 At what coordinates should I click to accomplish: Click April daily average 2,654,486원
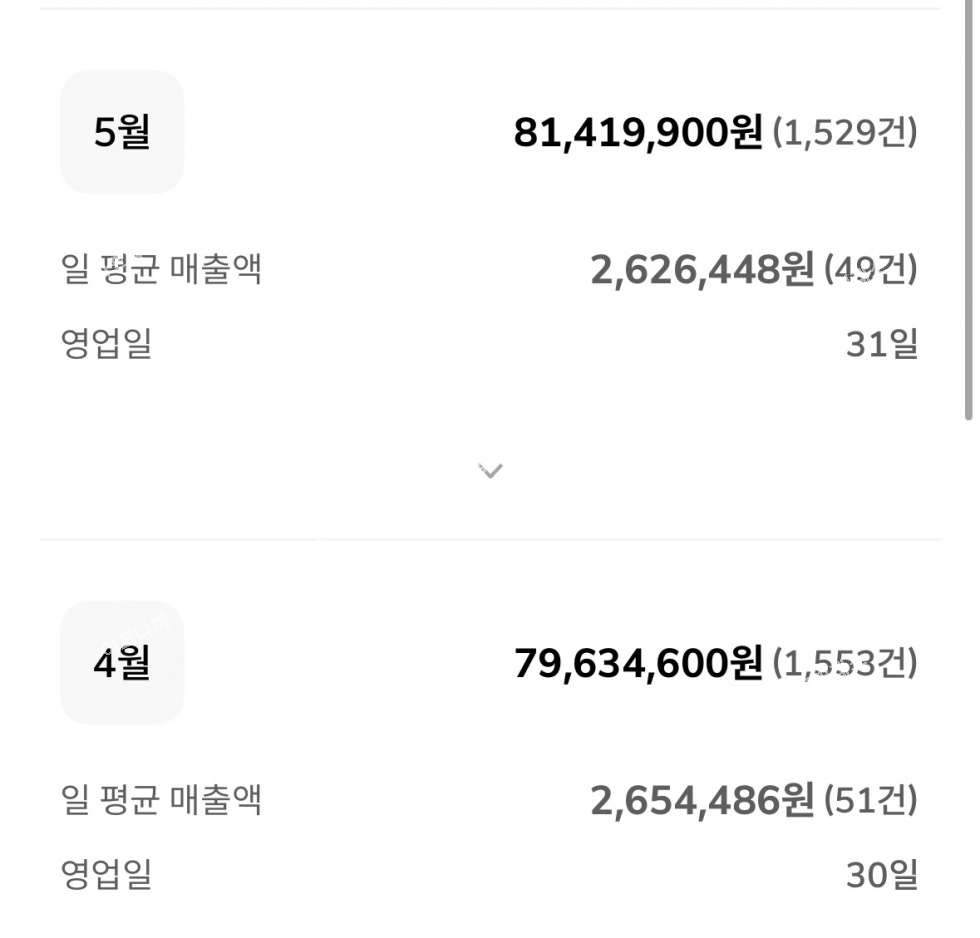pyautogui.click(x=702, y=801)
